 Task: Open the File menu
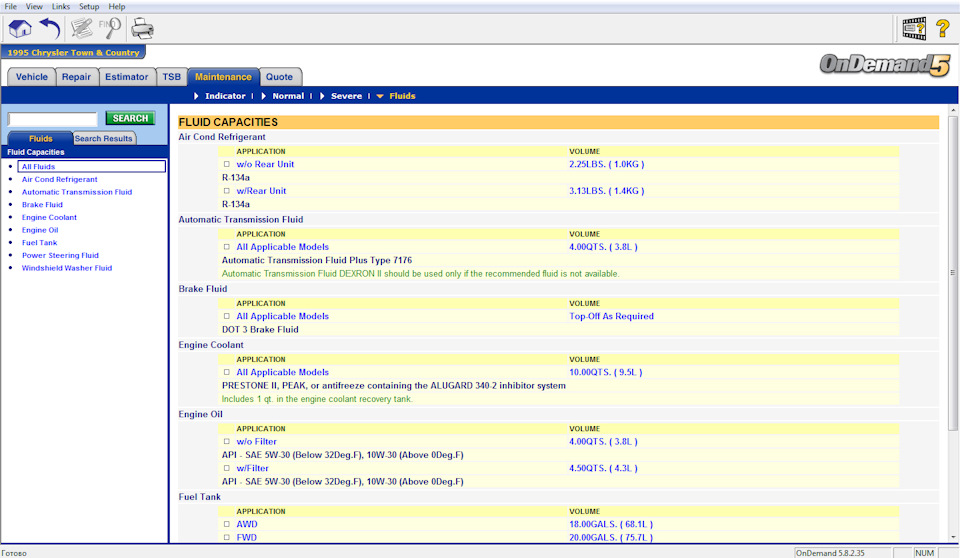10,6
